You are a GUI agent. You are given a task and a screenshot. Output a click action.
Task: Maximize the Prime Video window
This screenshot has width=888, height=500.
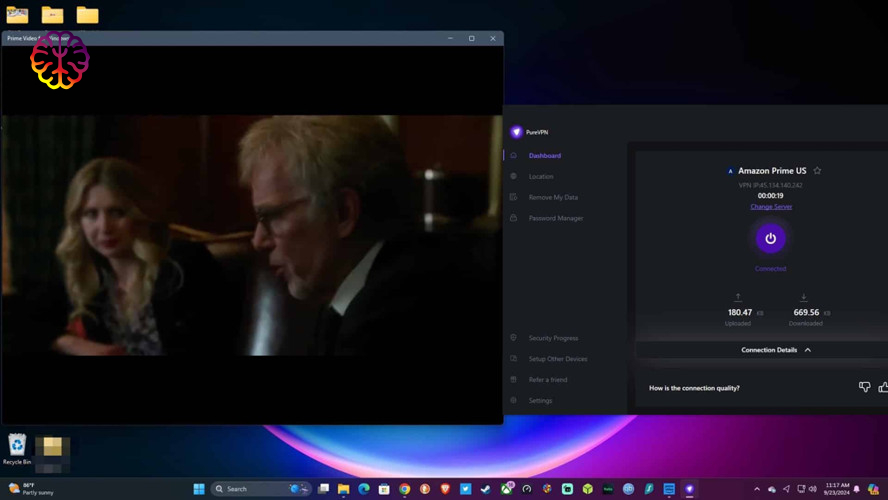pyautogui.click(x=471, y=39)
